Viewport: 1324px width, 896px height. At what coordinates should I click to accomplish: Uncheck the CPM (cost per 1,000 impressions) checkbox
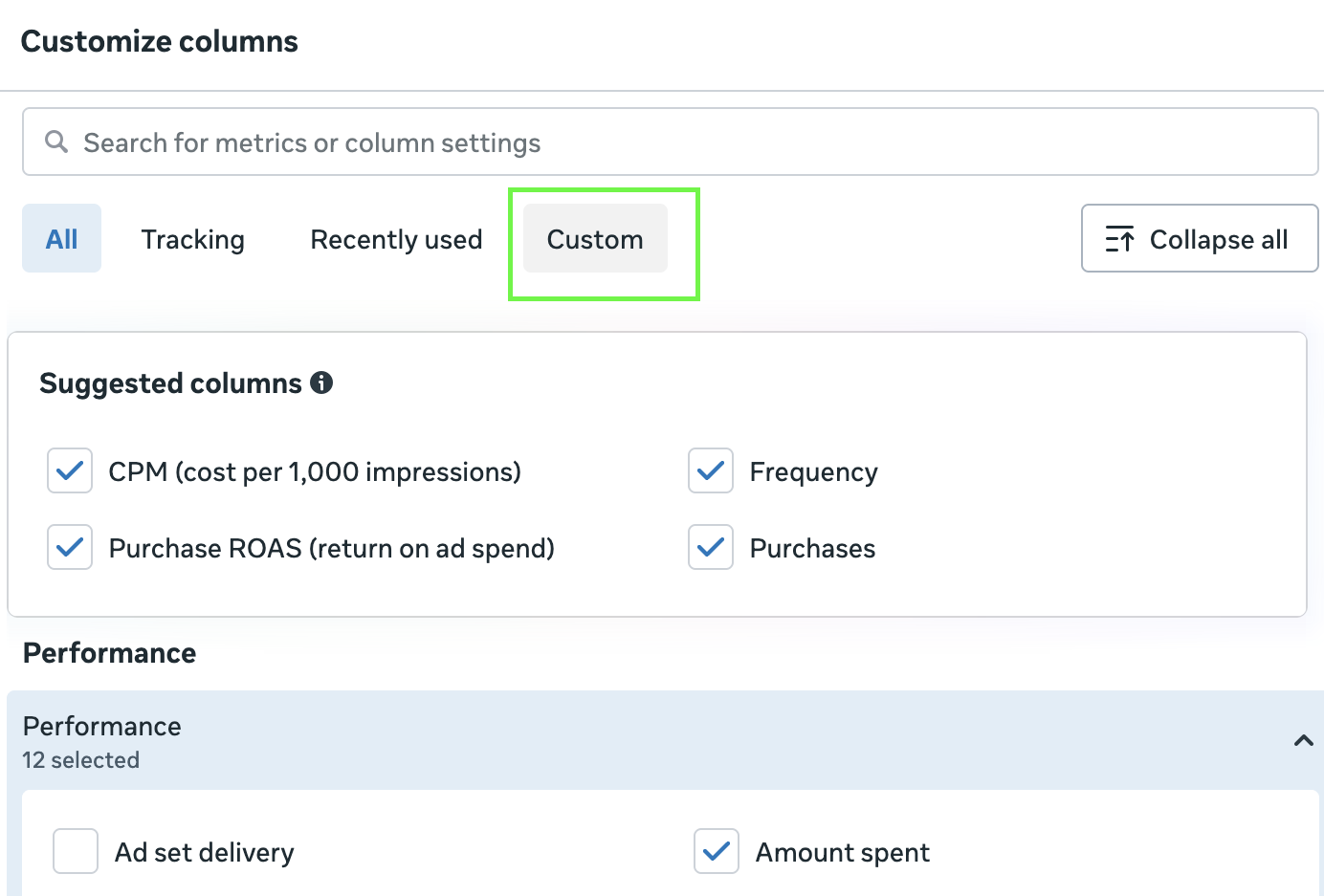(70, 470)
